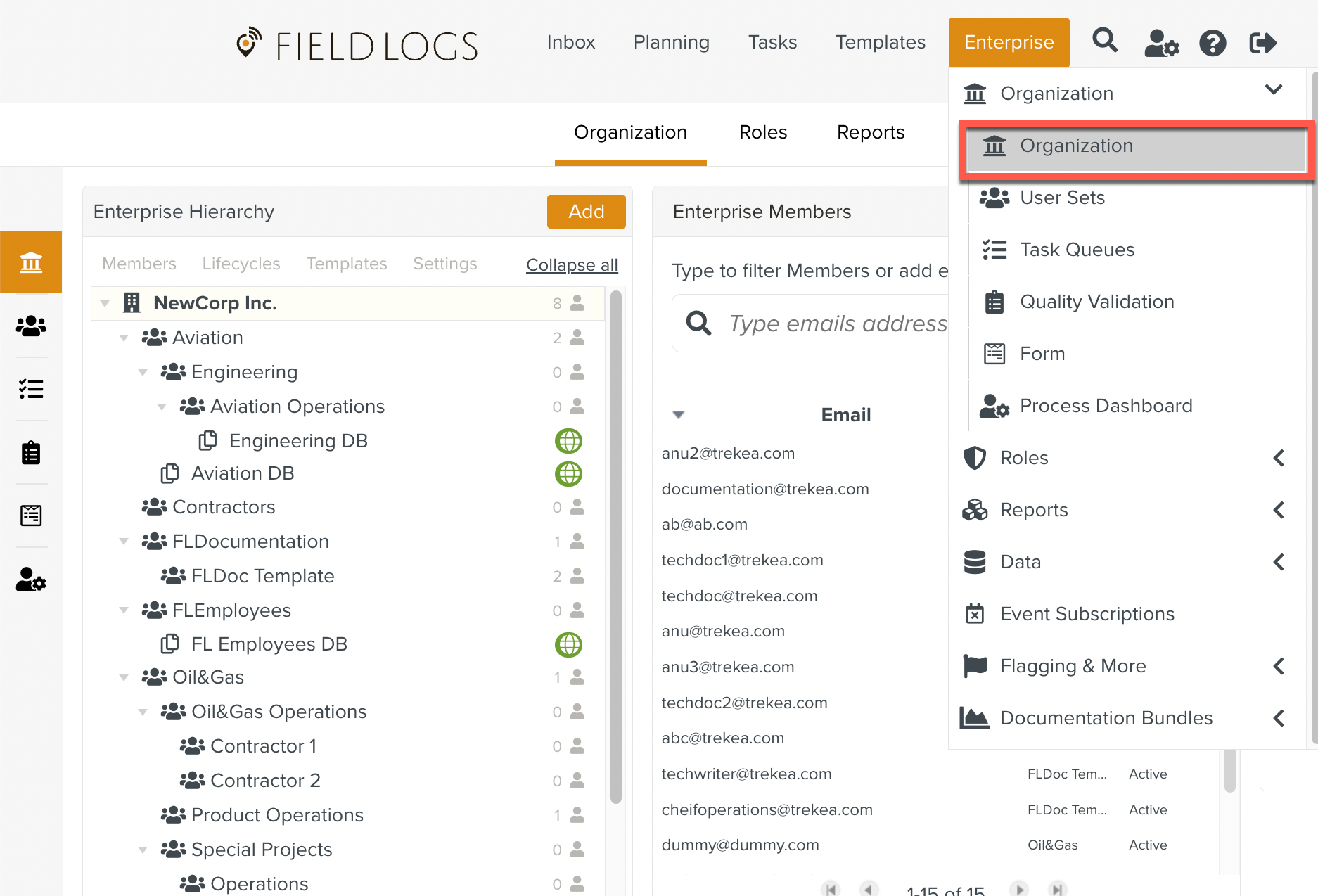This screenshot has width=1318, height=896.
Task: Open User Sets from left sidebar icon
Action: (31, 326)
